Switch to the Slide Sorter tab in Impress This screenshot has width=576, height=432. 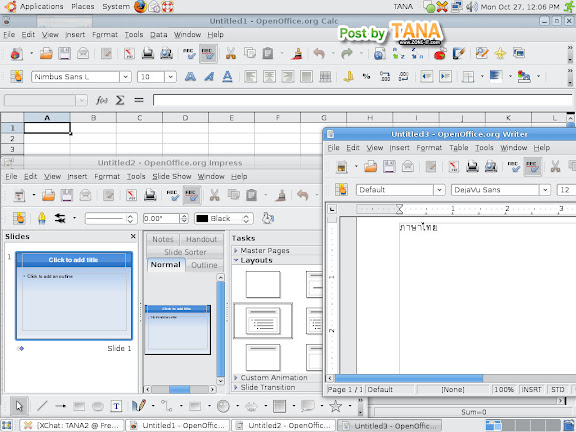point(185,252)
